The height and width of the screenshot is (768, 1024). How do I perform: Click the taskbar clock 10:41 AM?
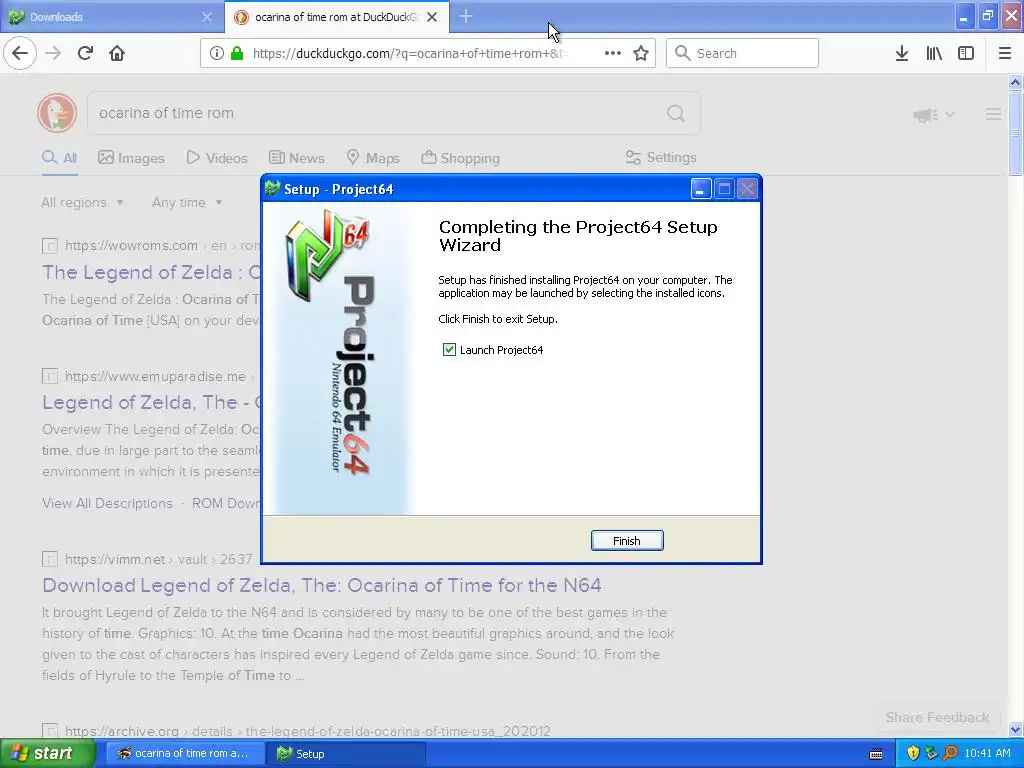(987, 754)
